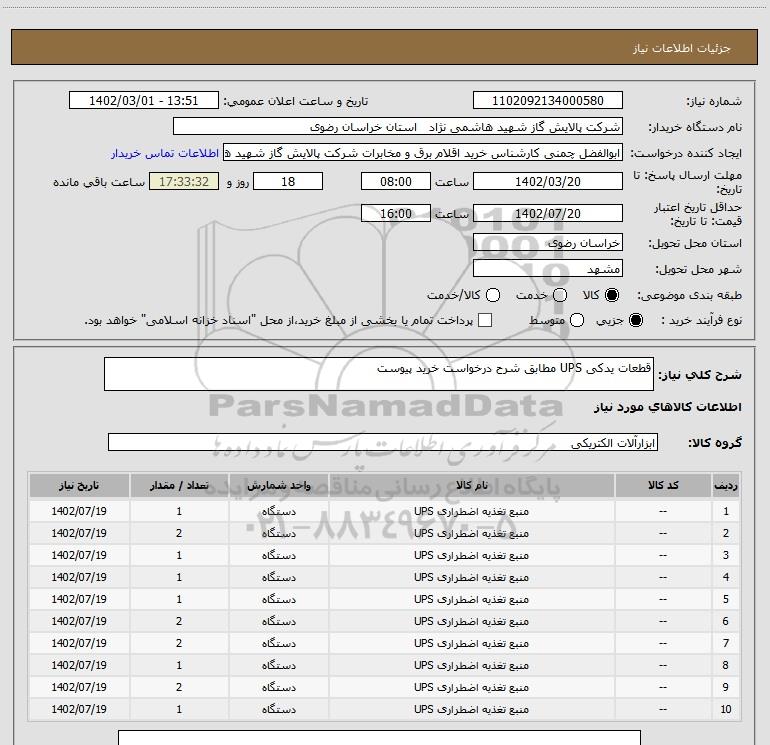This screenshot has height=745, width=770.
Task: Click the شماره نیاز number field
Action: click(x=547, y=101)
